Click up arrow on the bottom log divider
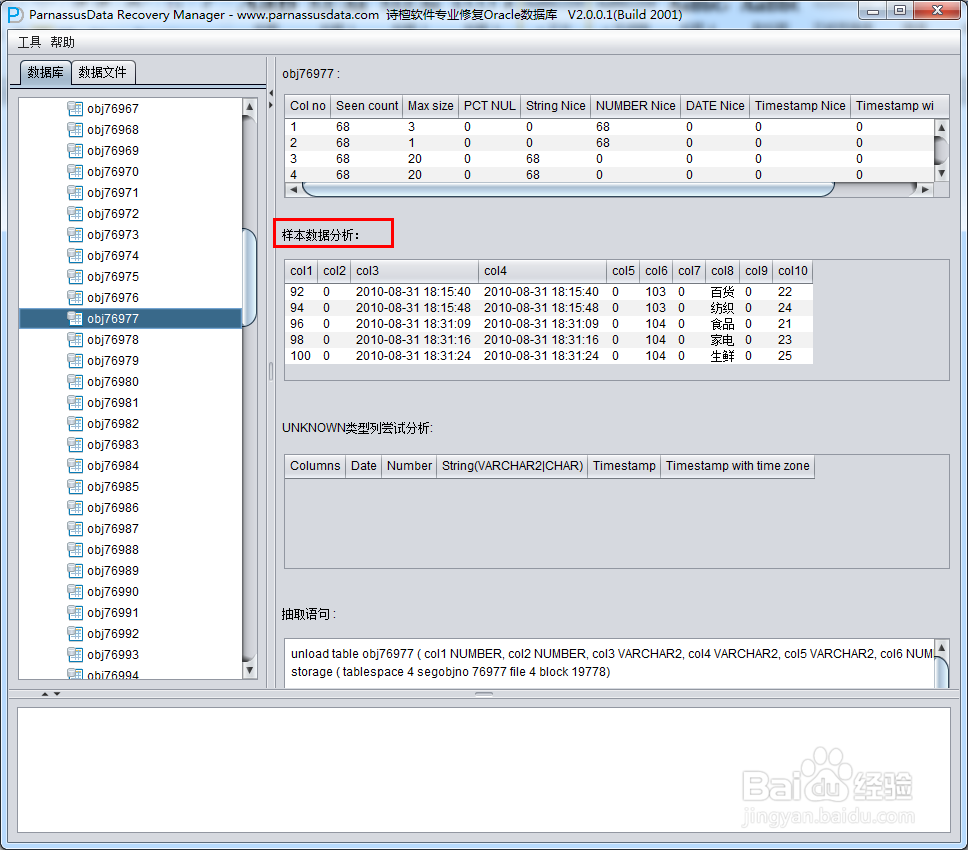The height and width of the screenshot is (850, 968). [x=44, y=694]
